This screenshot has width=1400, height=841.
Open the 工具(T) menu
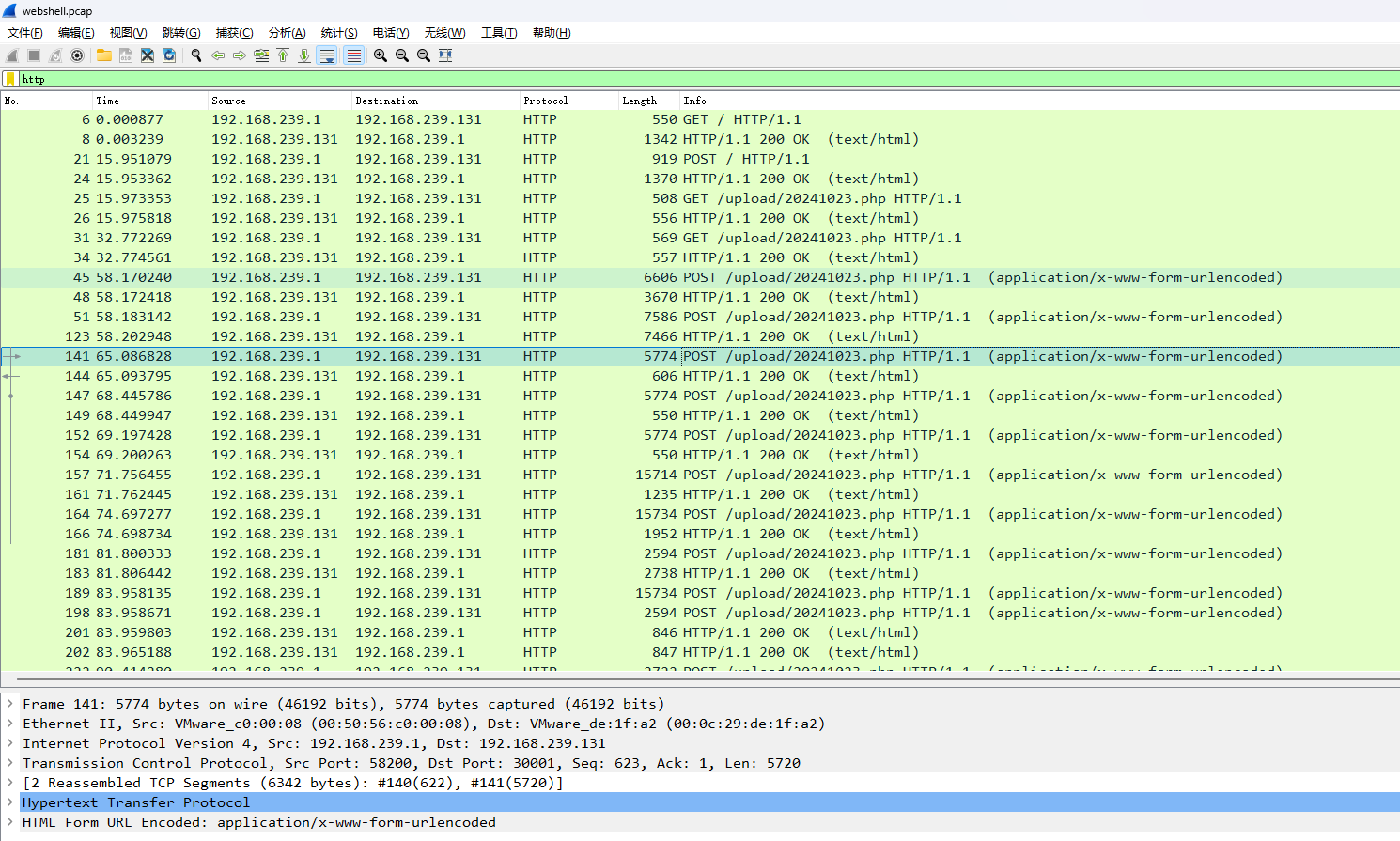[499, 33]
